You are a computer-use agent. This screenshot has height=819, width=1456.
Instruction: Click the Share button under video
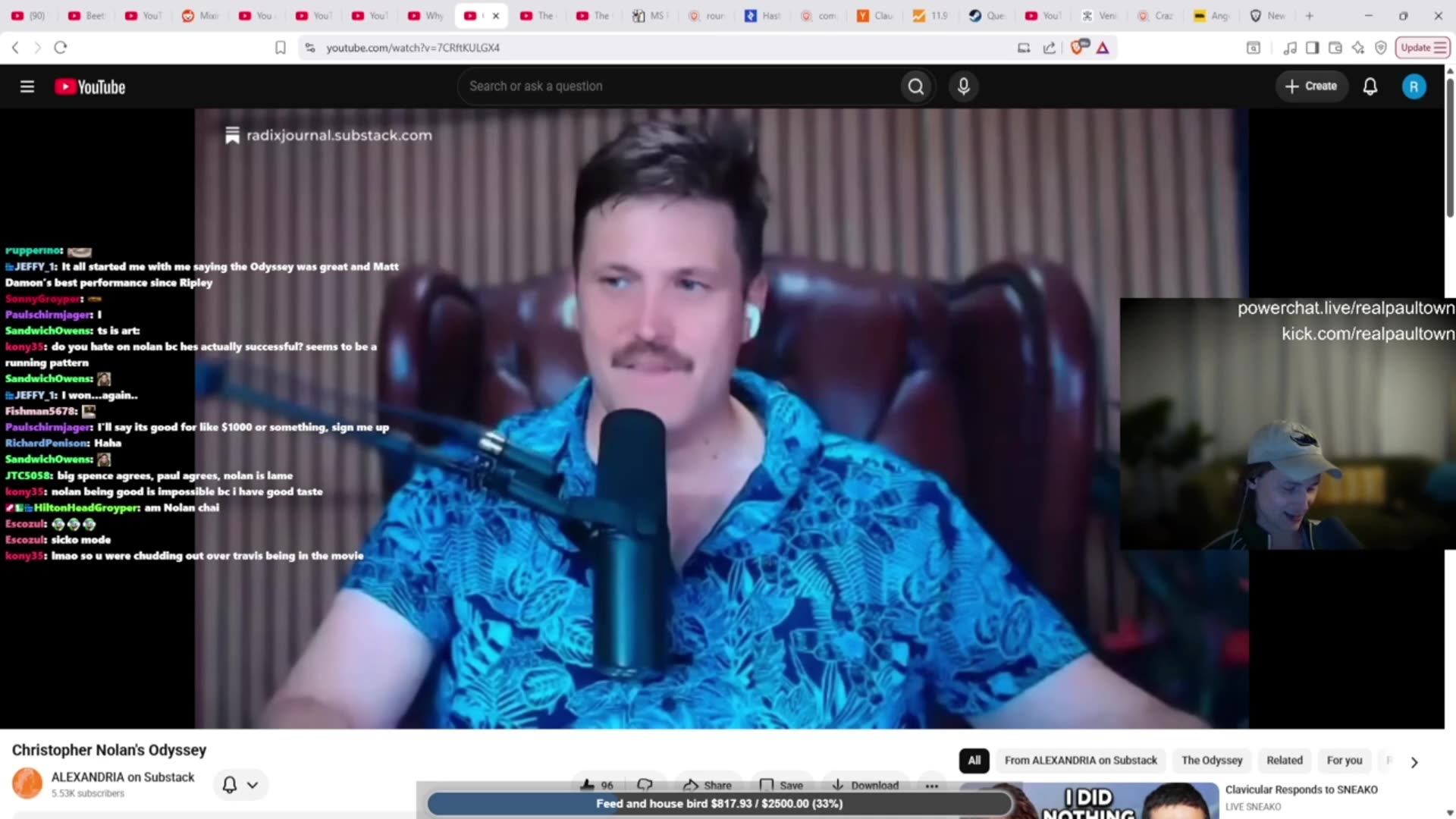707,785
